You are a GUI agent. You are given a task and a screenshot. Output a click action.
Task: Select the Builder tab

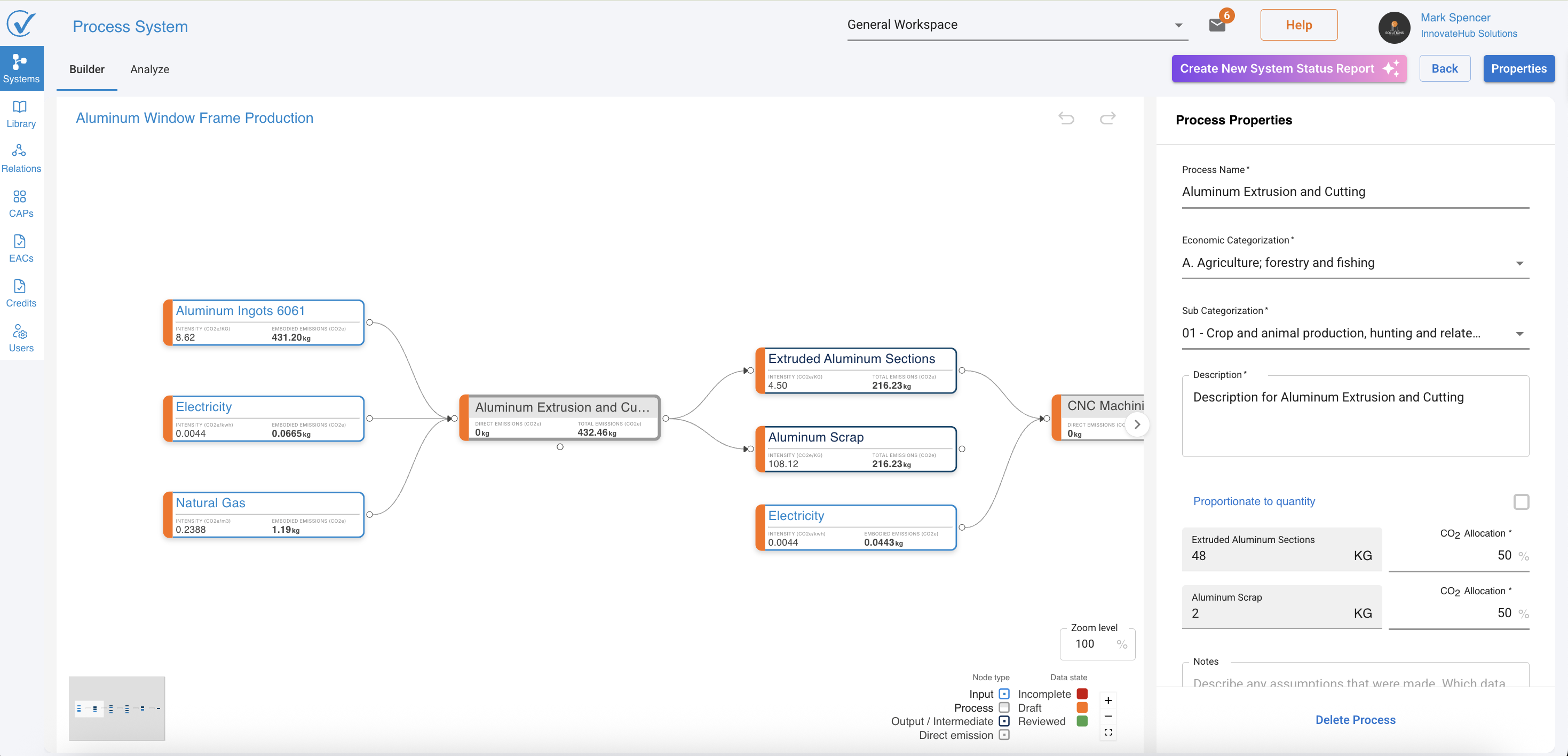(x=87, y=69)
